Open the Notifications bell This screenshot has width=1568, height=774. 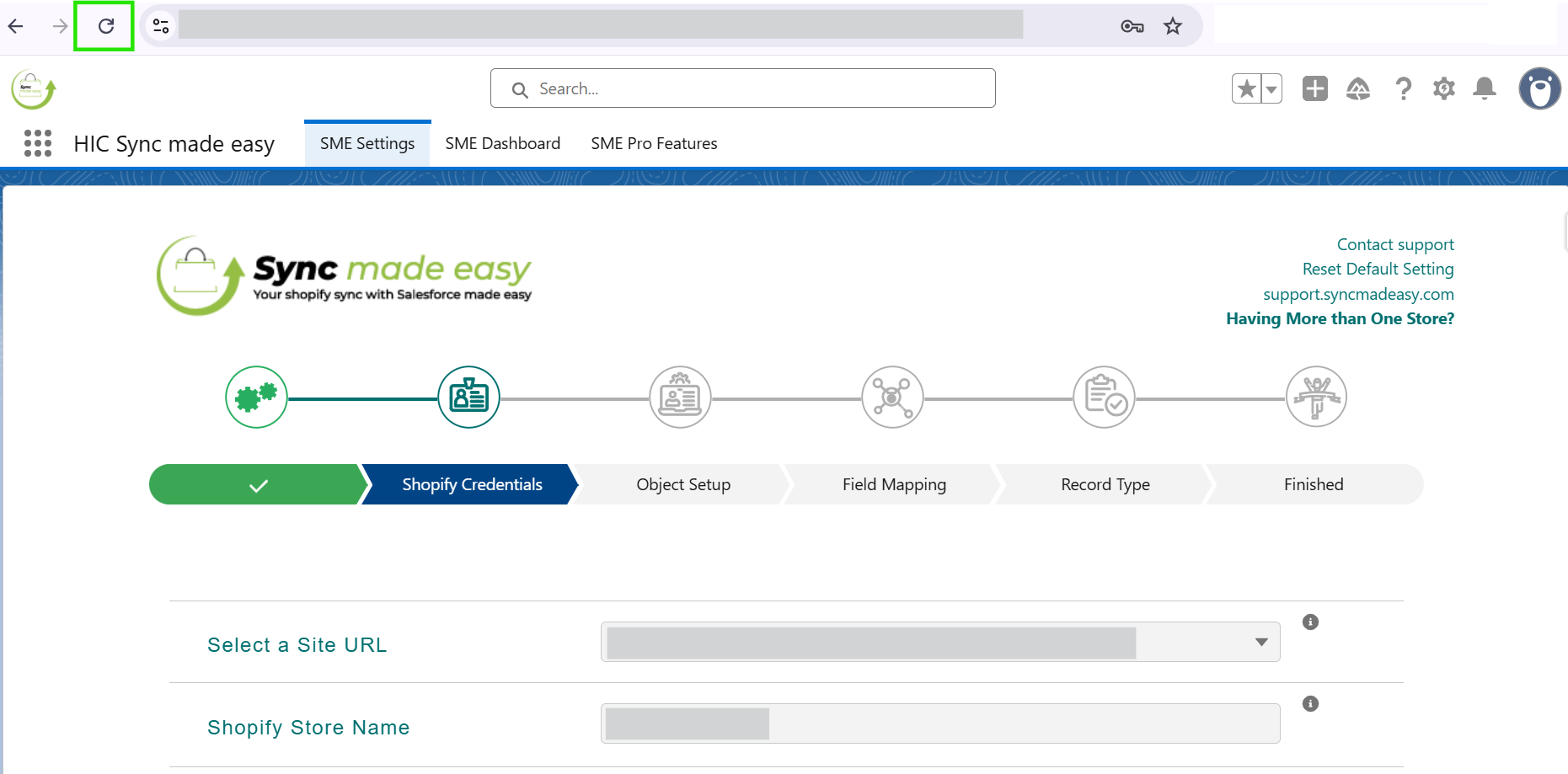click(x=1485, y=88)
